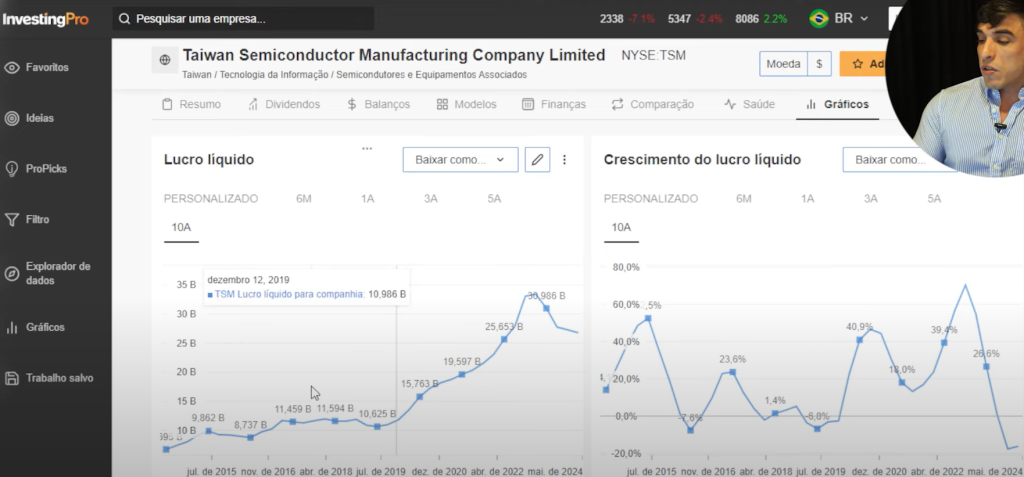
Task: Click the Moeda currency button
Action: point(783,64)
